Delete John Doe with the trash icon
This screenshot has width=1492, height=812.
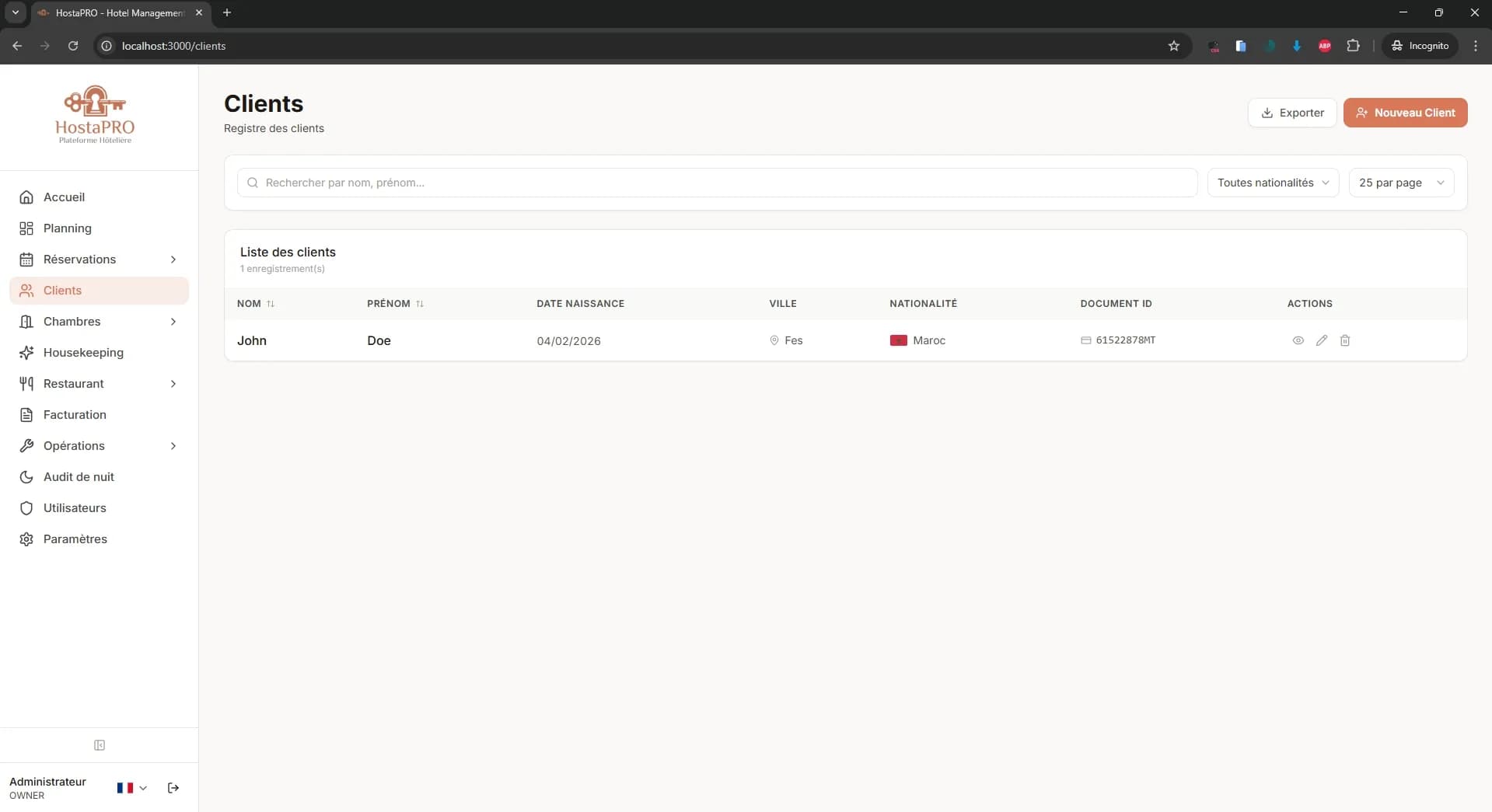click(1345, 340)
